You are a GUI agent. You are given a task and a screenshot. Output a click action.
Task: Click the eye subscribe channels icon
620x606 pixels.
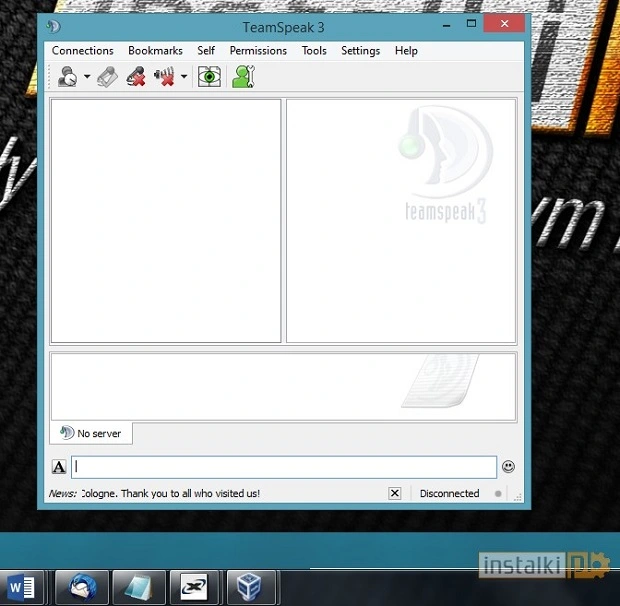point(209,77)
